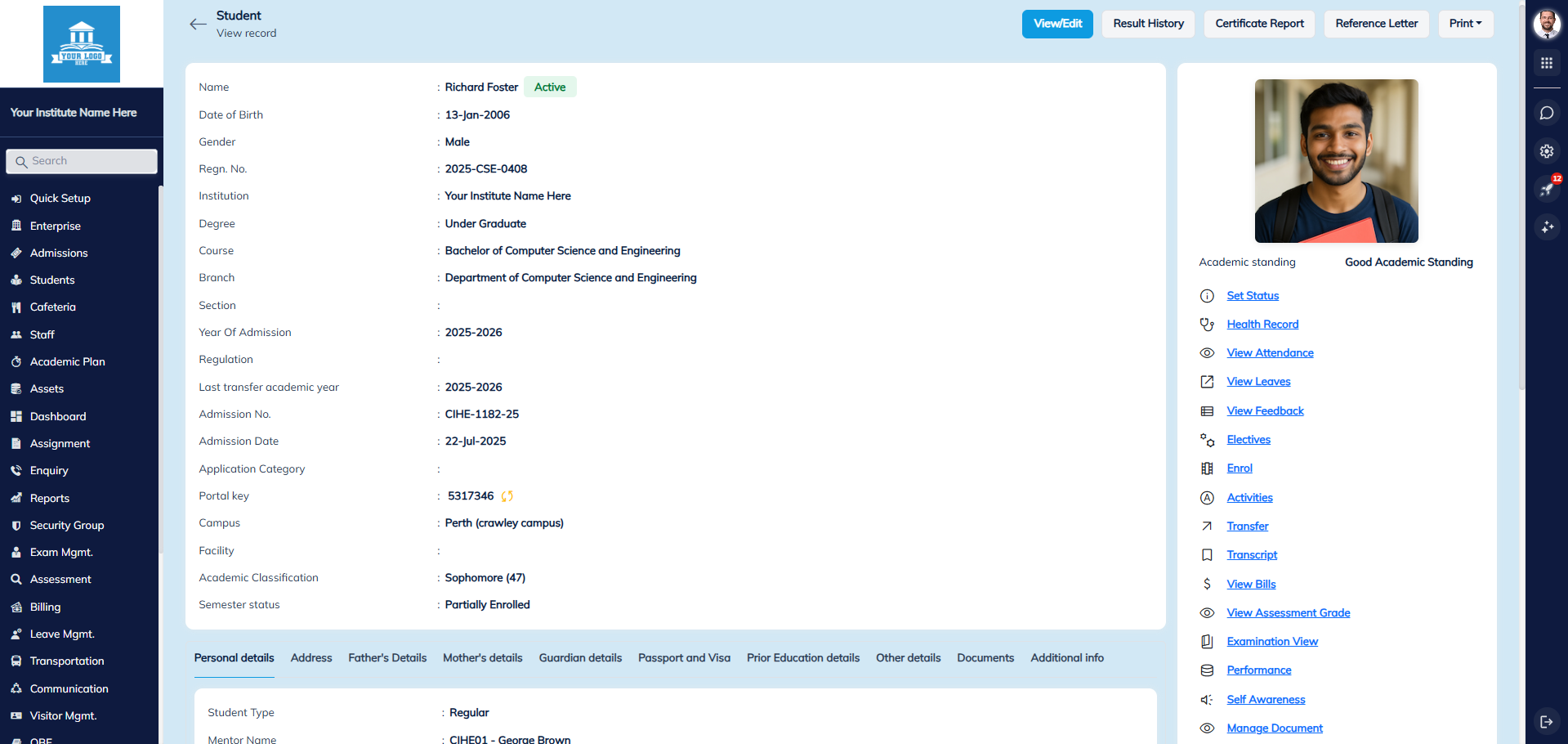
Task: Regenerate the portal key with refresh icon
Action: coord(507,496)
